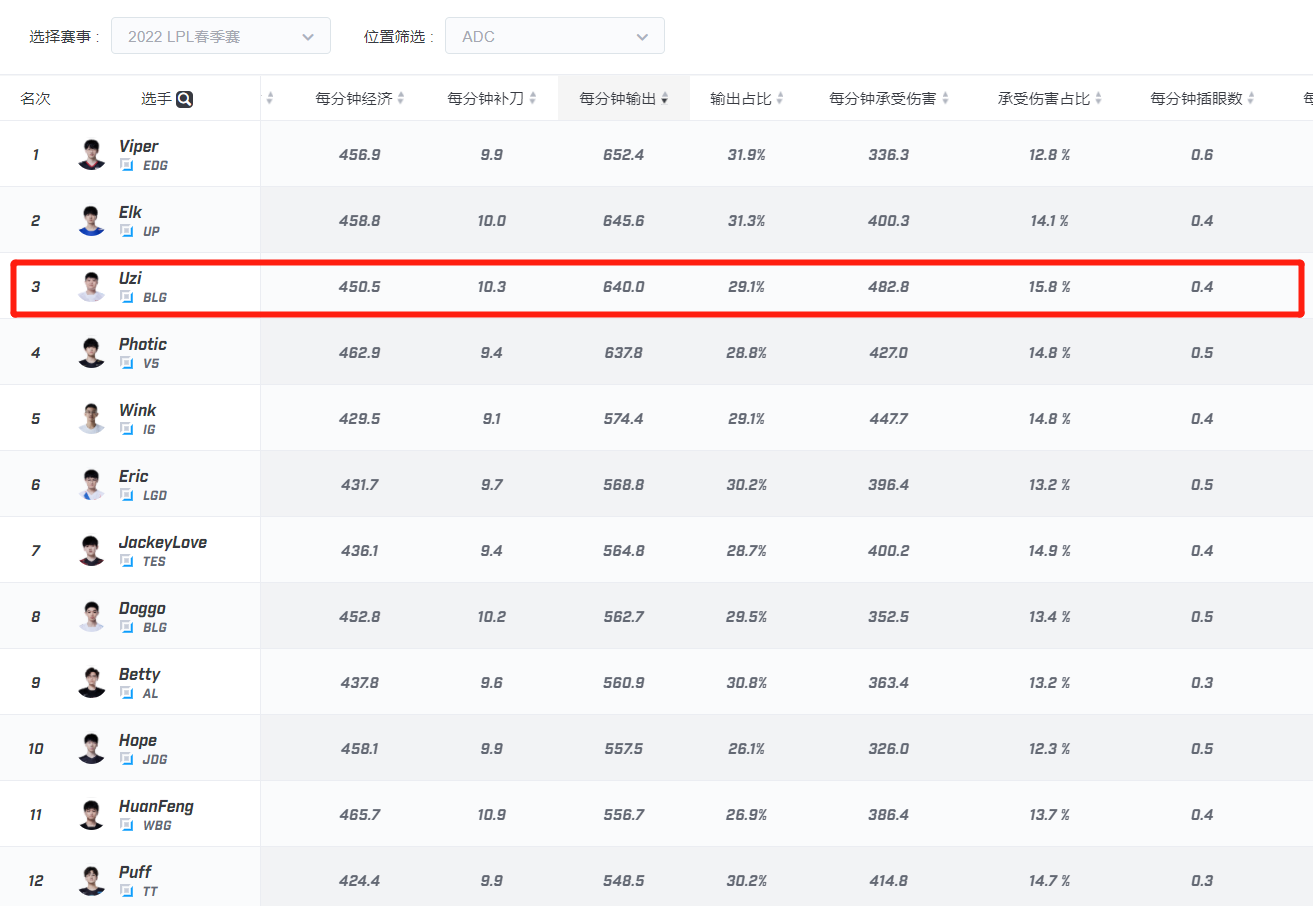The image size is (1313, 906).
Task: Click Wink's avatar photo
Action: click(x=91, y=418)
